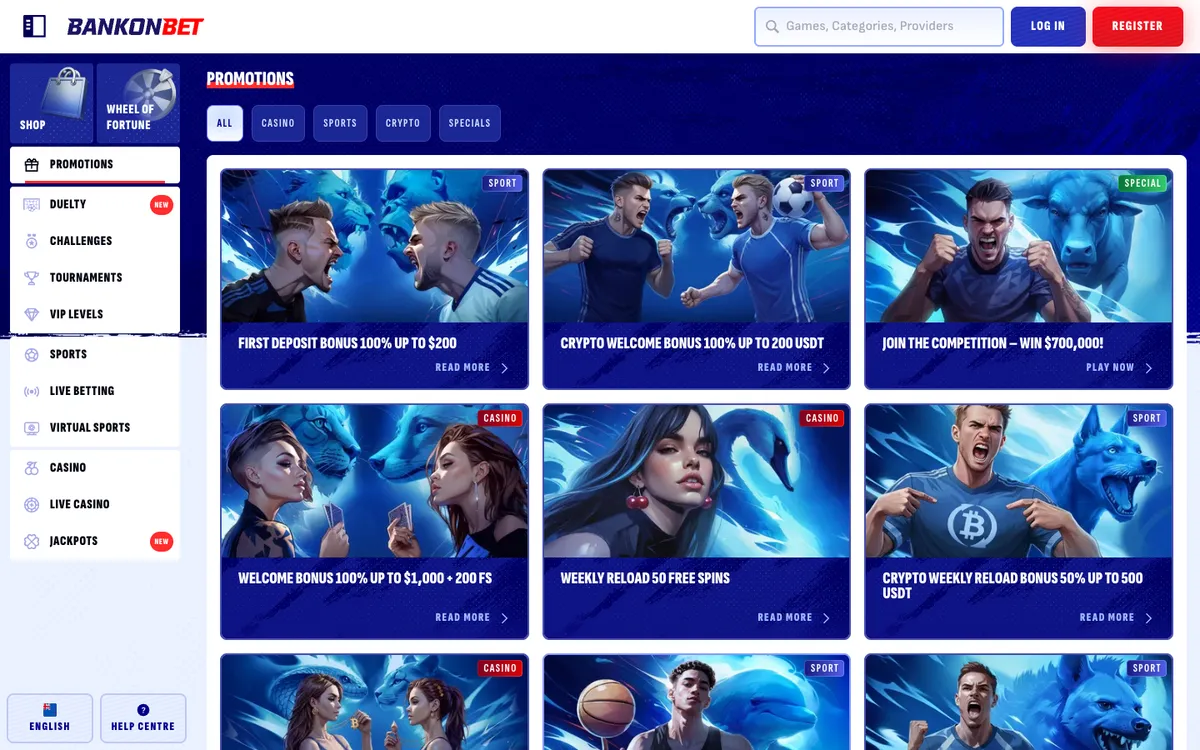
Task: Click the Live Casino icon
Action: click(x=32, y=505)
